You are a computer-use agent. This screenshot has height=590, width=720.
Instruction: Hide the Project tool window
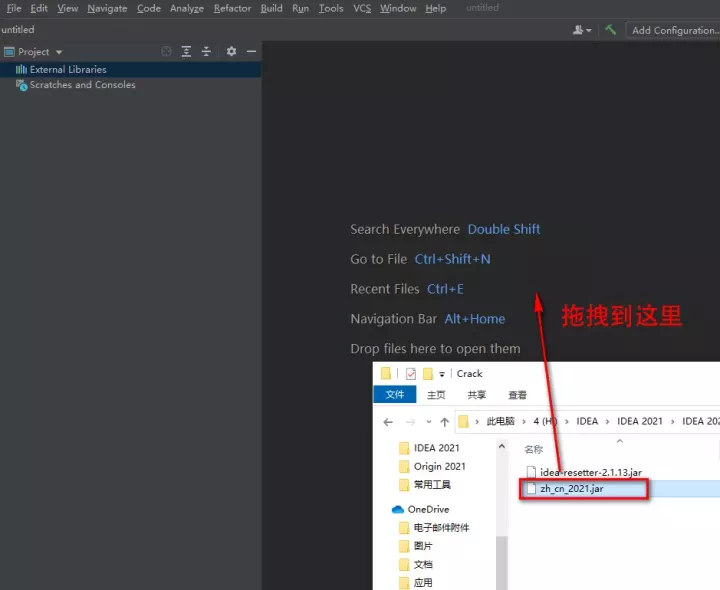tap(251, 51)
